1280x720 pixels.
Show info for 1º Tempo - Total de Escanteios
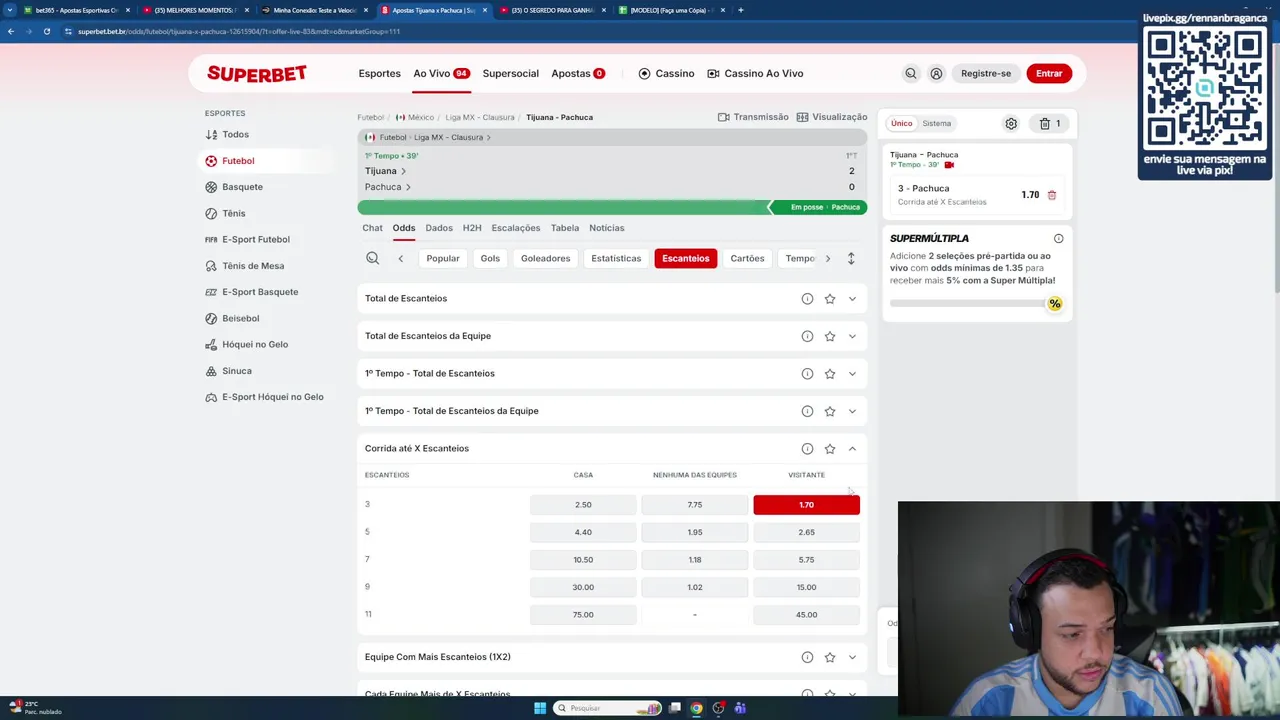807,374
